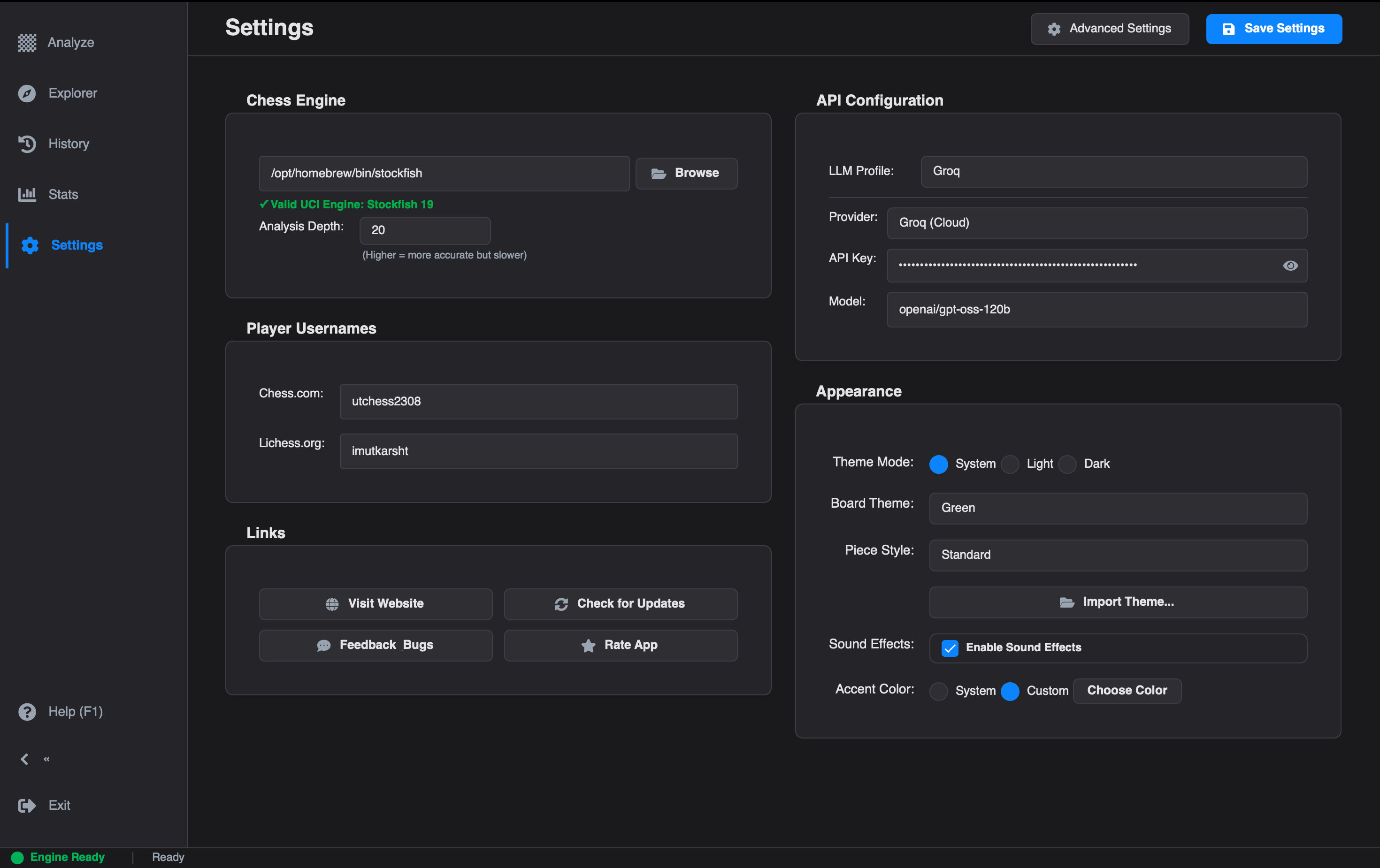Click the Engine Ready status text
Viewport: 1380px width, 868px height.
(x=67, y=857)
